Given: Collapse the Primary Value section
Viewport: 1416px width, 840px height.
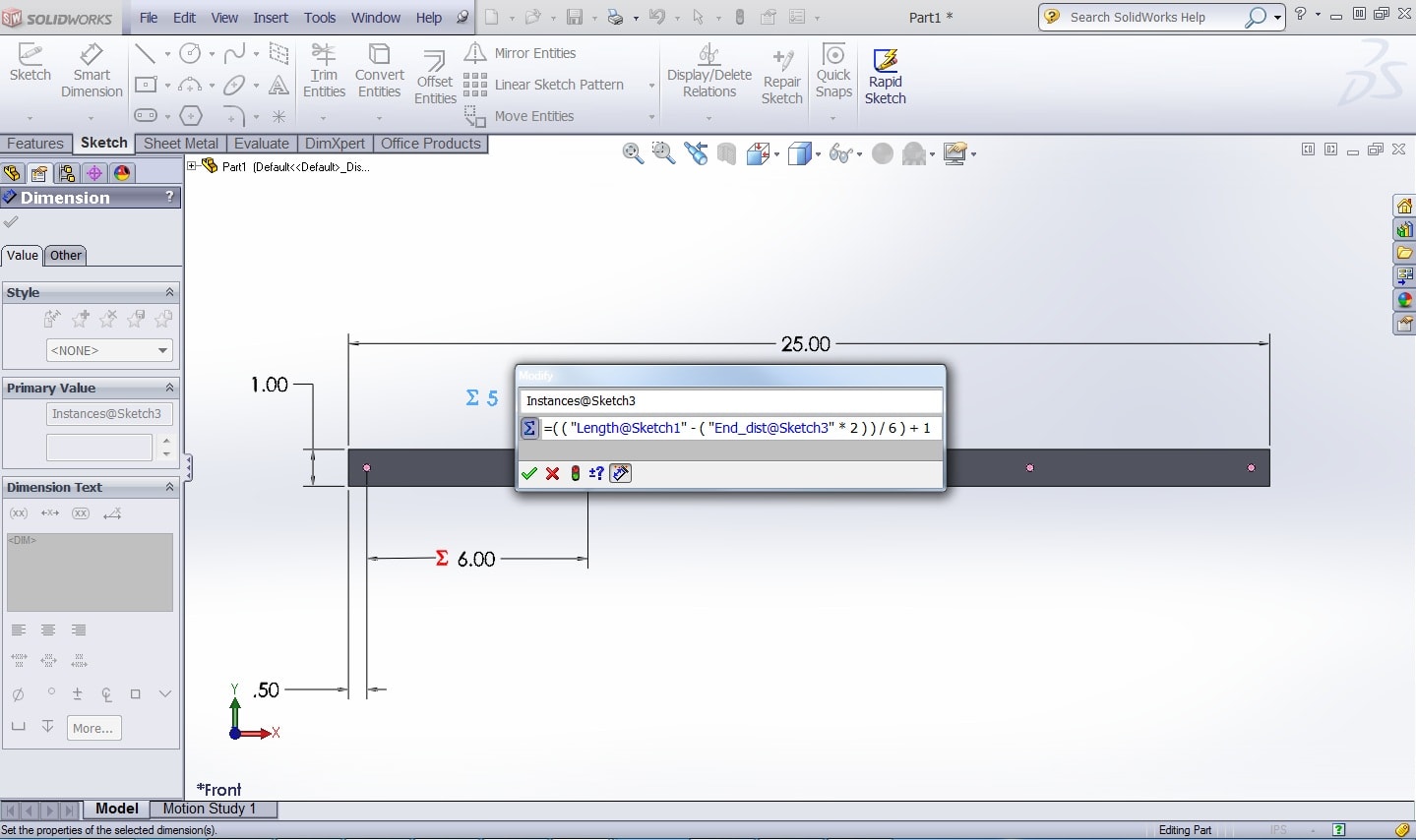Looking at the screenshot, I should pyautogui.click(x=169, y=388).
